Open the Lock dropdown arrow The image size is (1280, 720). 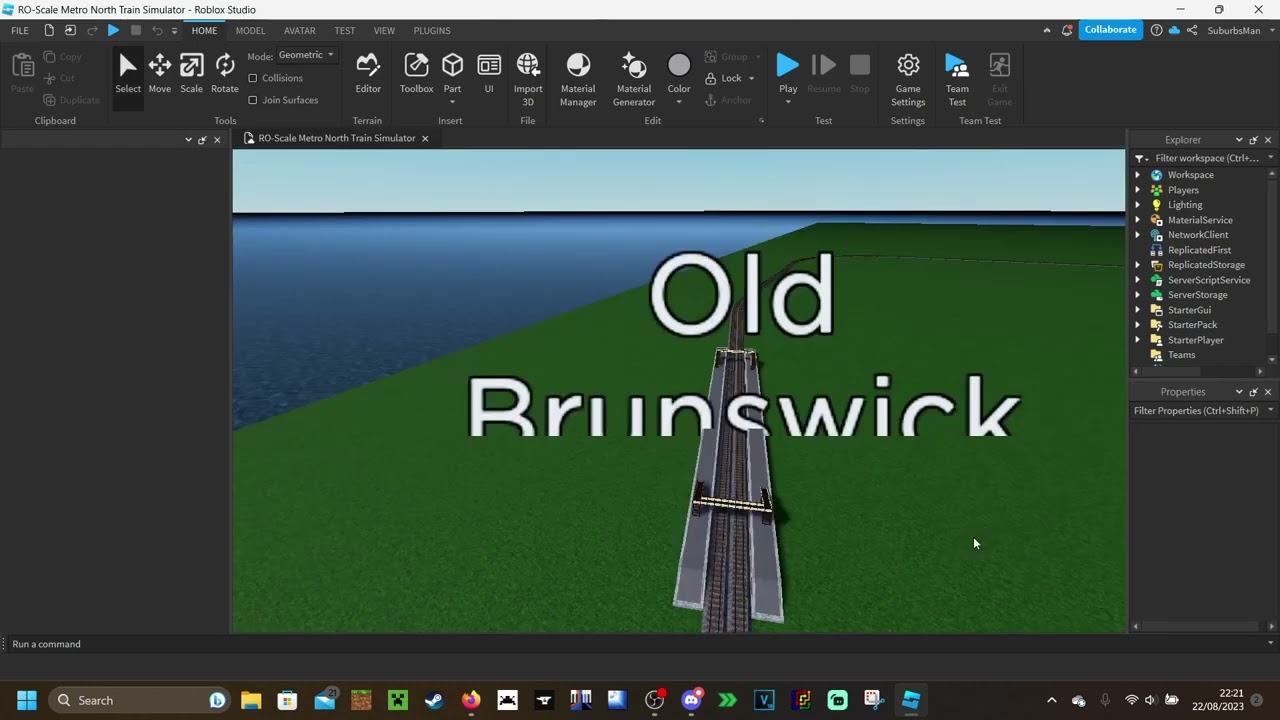(x=751, y=78)
